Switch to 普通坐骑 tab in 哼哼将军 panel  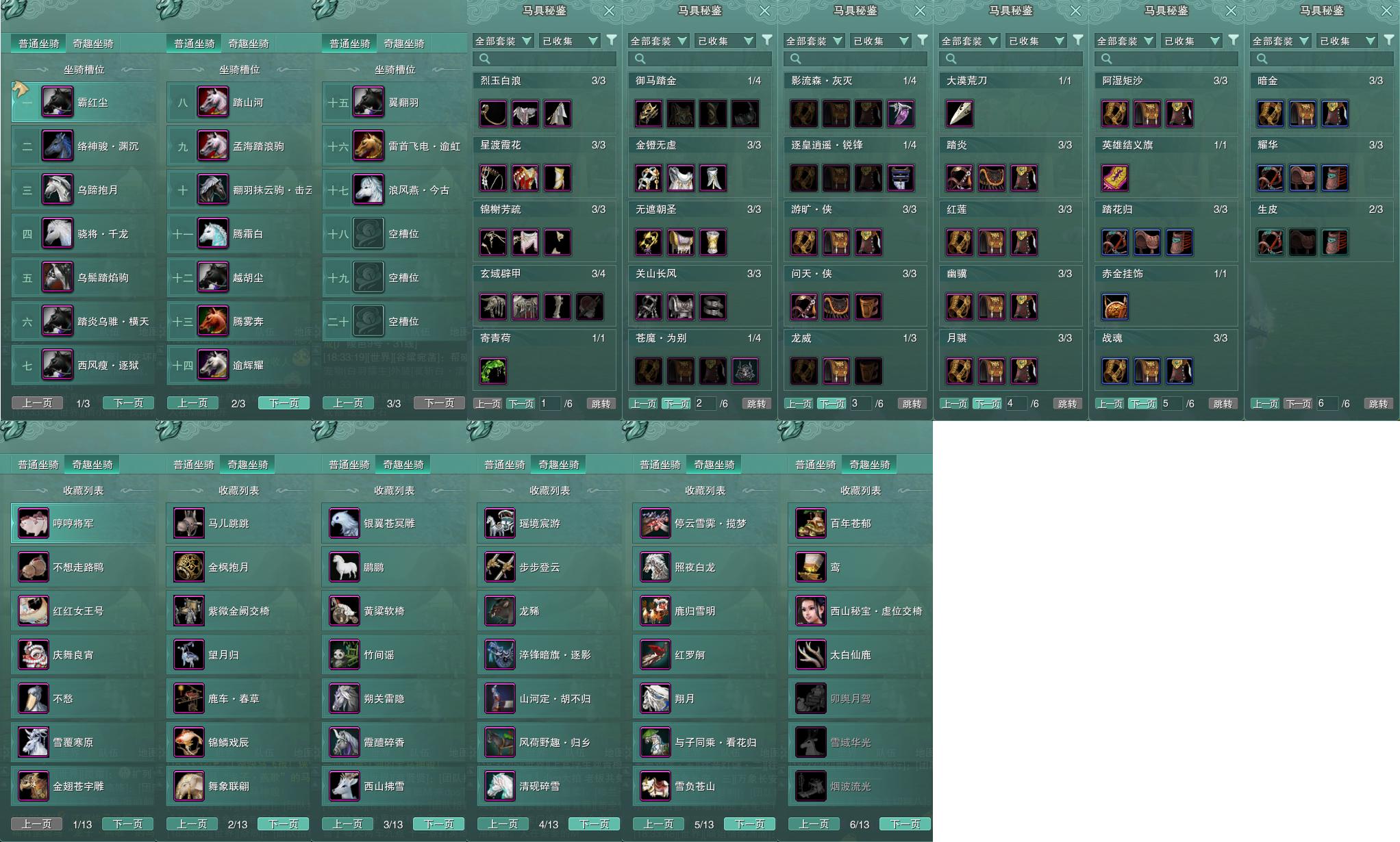[x=38, y=464]
